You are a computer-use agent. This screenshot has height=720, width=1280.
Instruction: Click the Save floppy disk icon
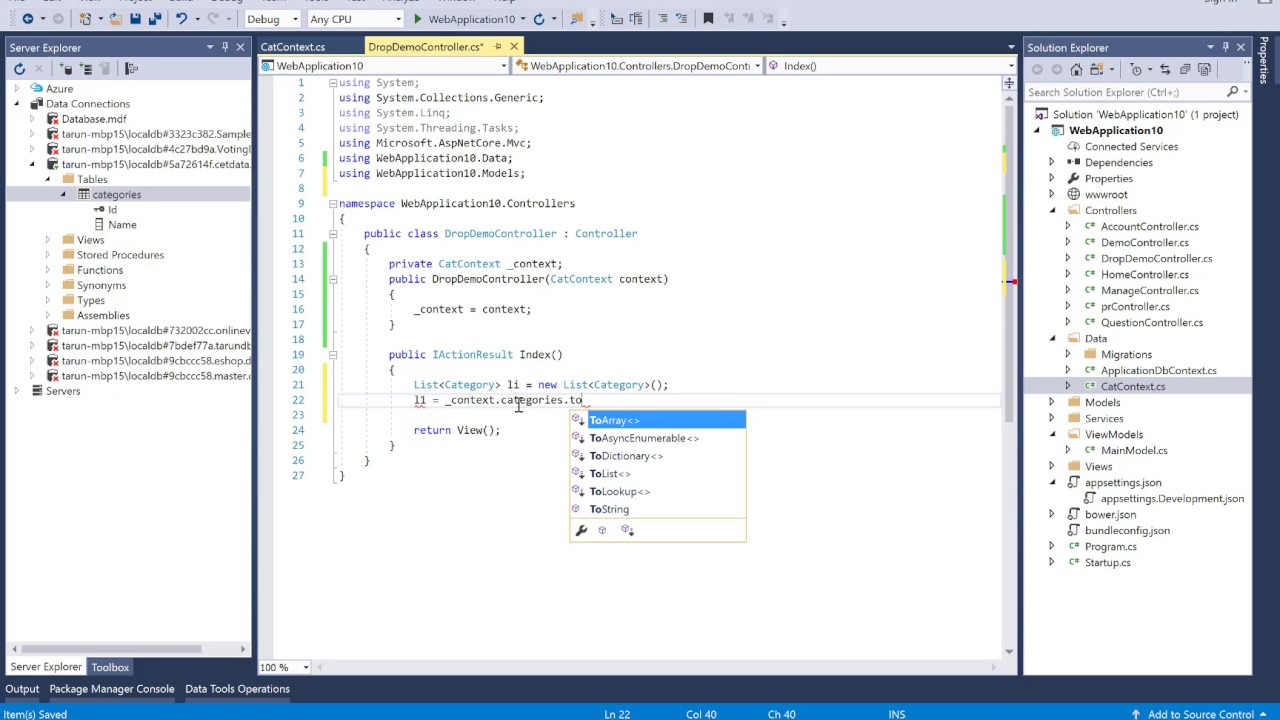134,18
